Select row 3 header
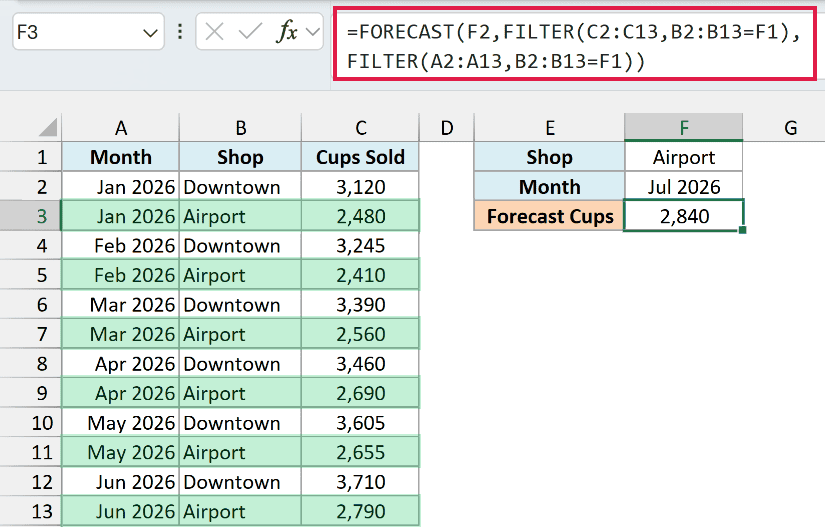The width and height of the screenshot is (825, 527). click(31, 216)
